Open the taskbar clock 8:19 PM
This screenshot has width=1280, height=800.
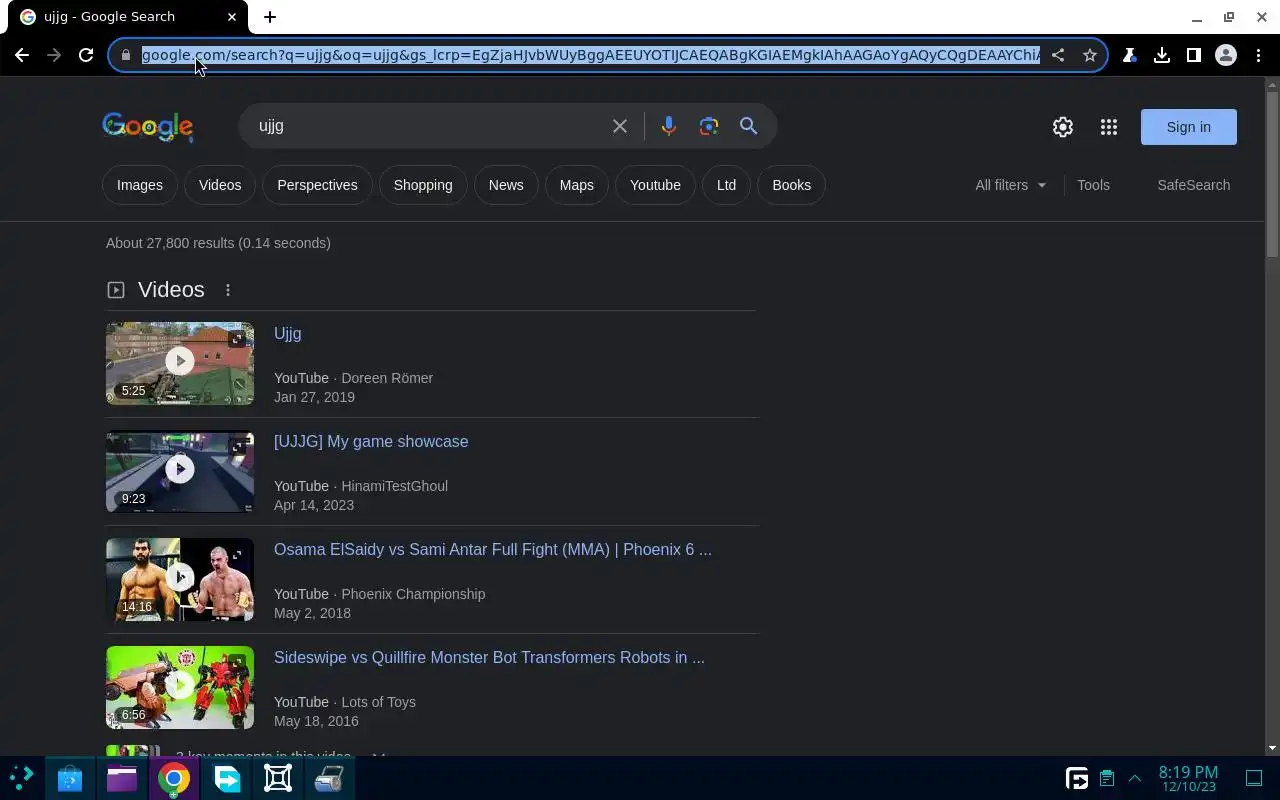(x=1188, y=778)
